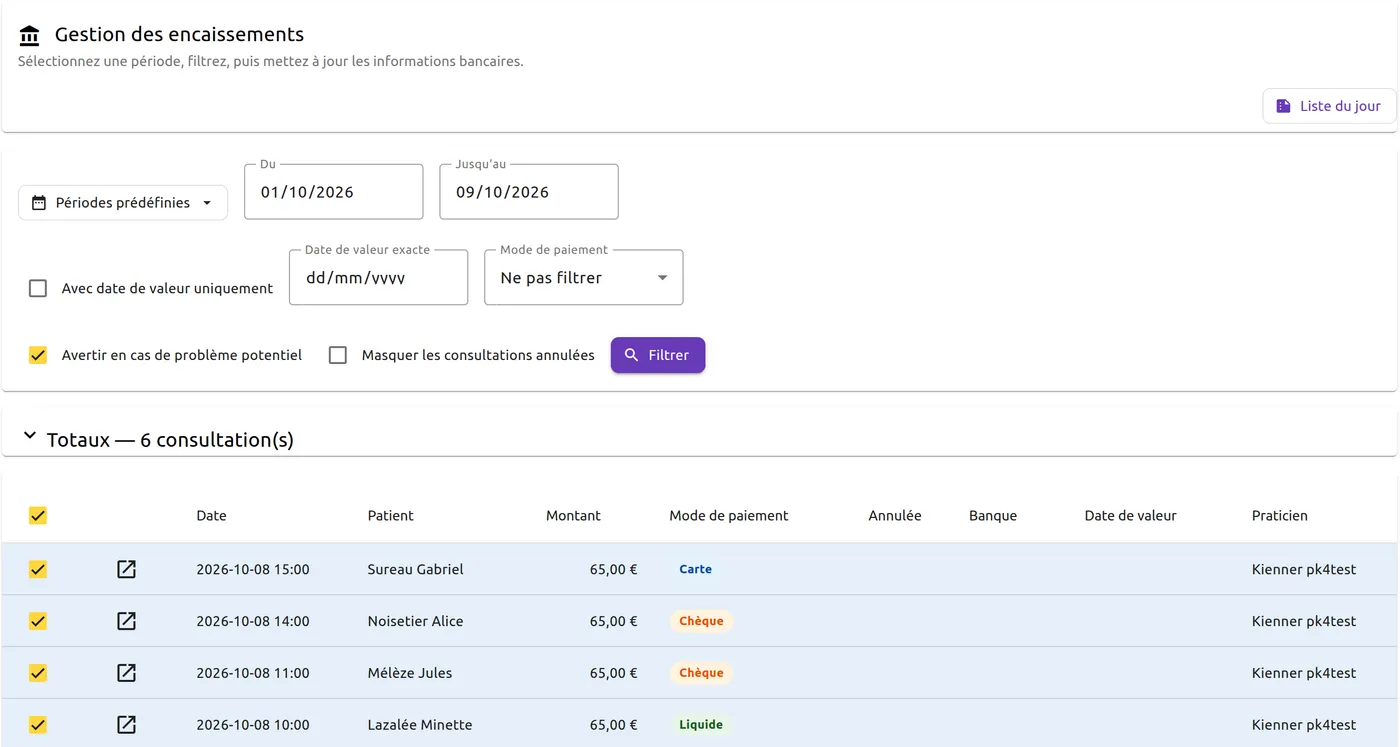Image resolution: width=1400 pixels, height=747 pixels.
Task: Open Noisetier Alice consultation via open-in-new icon
Action: [x=126, y=621]
